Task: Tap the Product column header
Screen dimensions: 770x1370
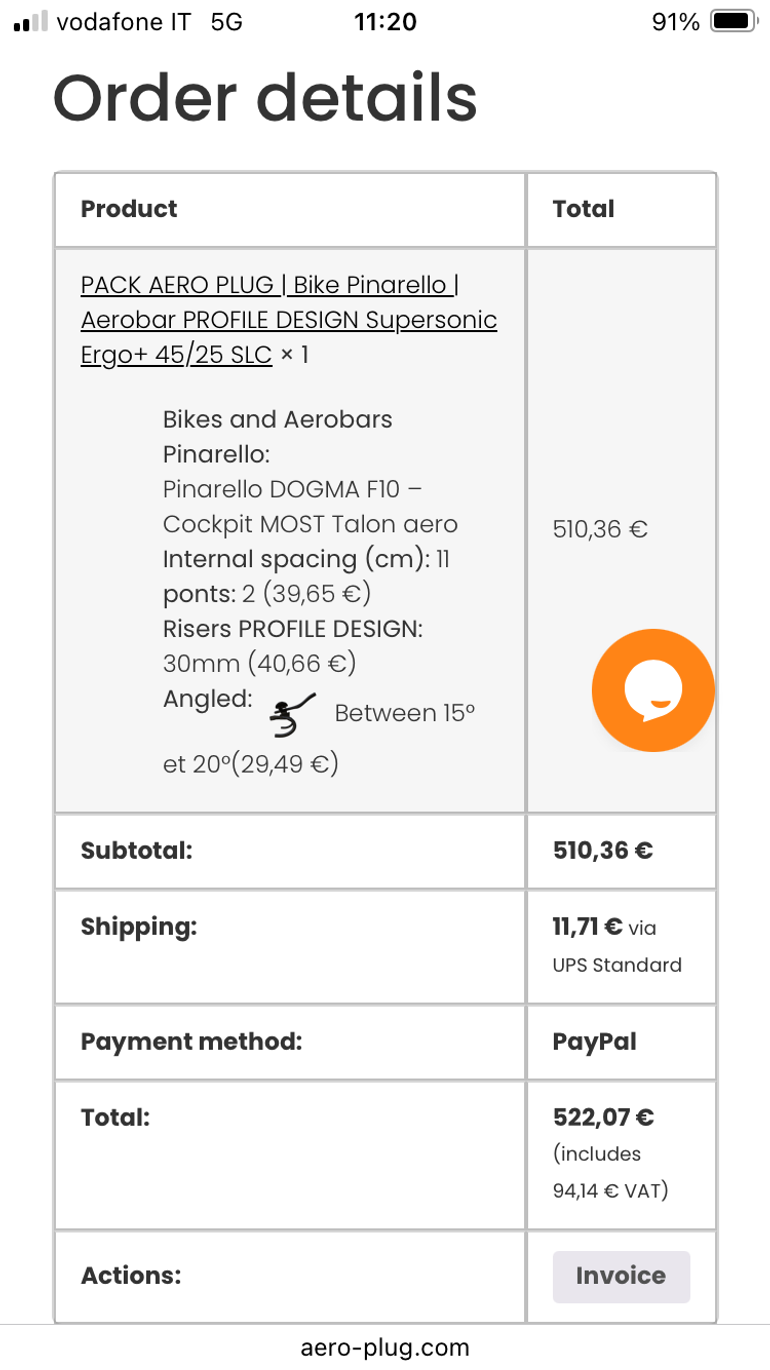Action: tap(129, 209)
